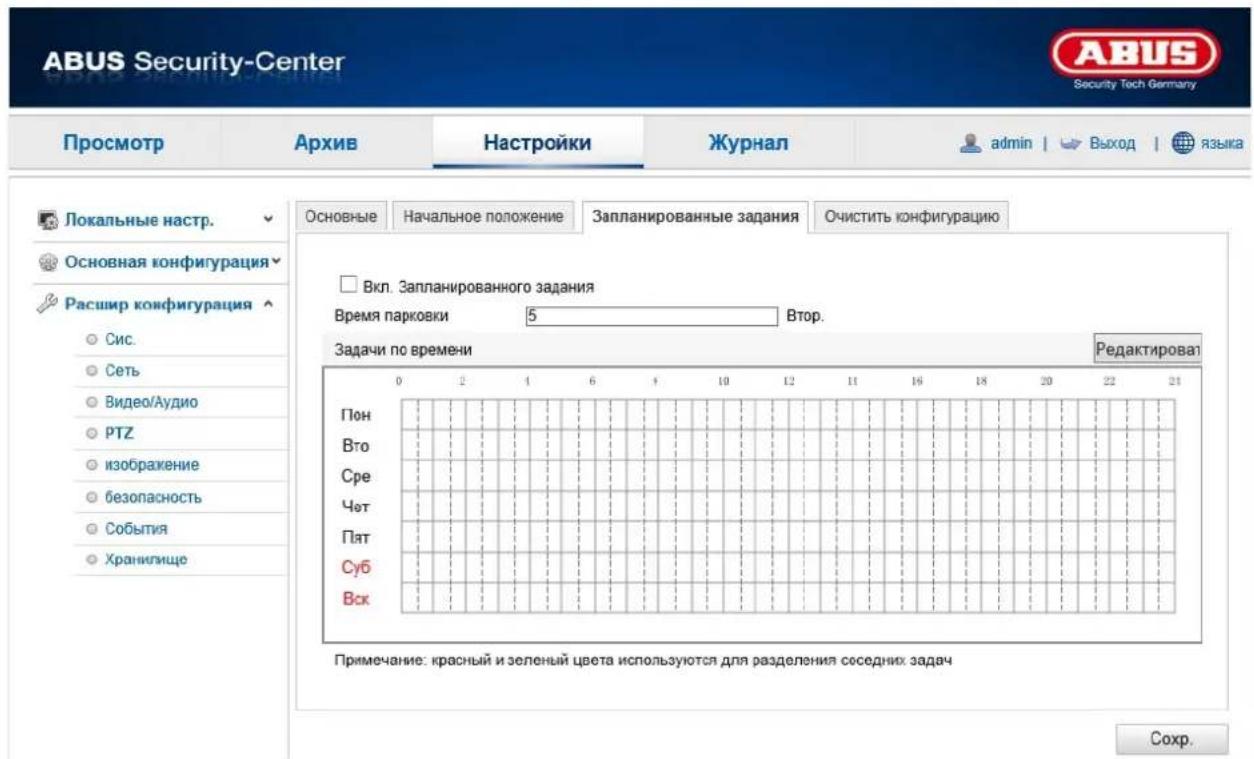Screen dimensions: 1254x759
Task: Open безопасность in sidebar
Action: click(x=154, y=497)
